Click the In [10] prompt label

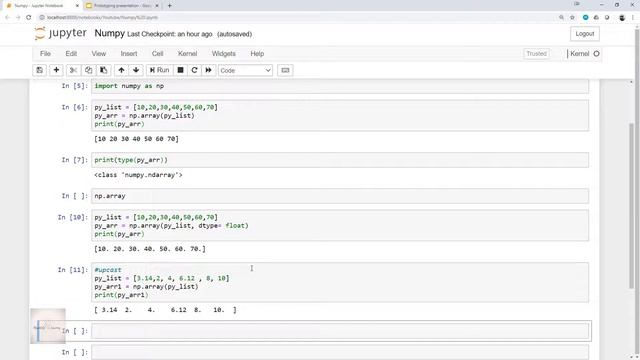[73, 217]
